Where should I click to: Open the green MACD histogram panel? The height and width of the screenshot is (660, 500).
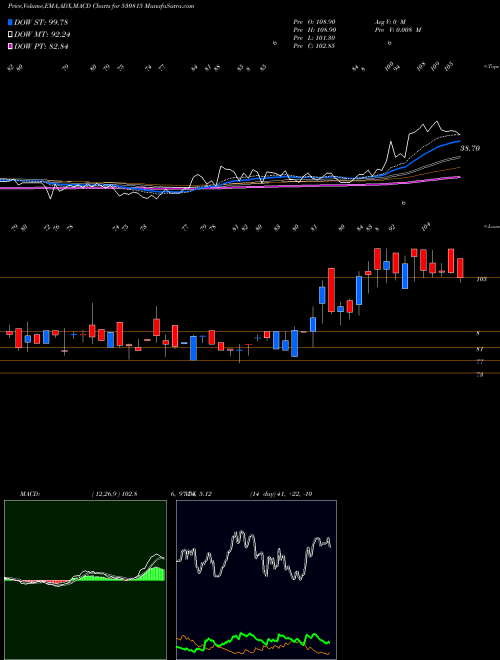point(85,580)
